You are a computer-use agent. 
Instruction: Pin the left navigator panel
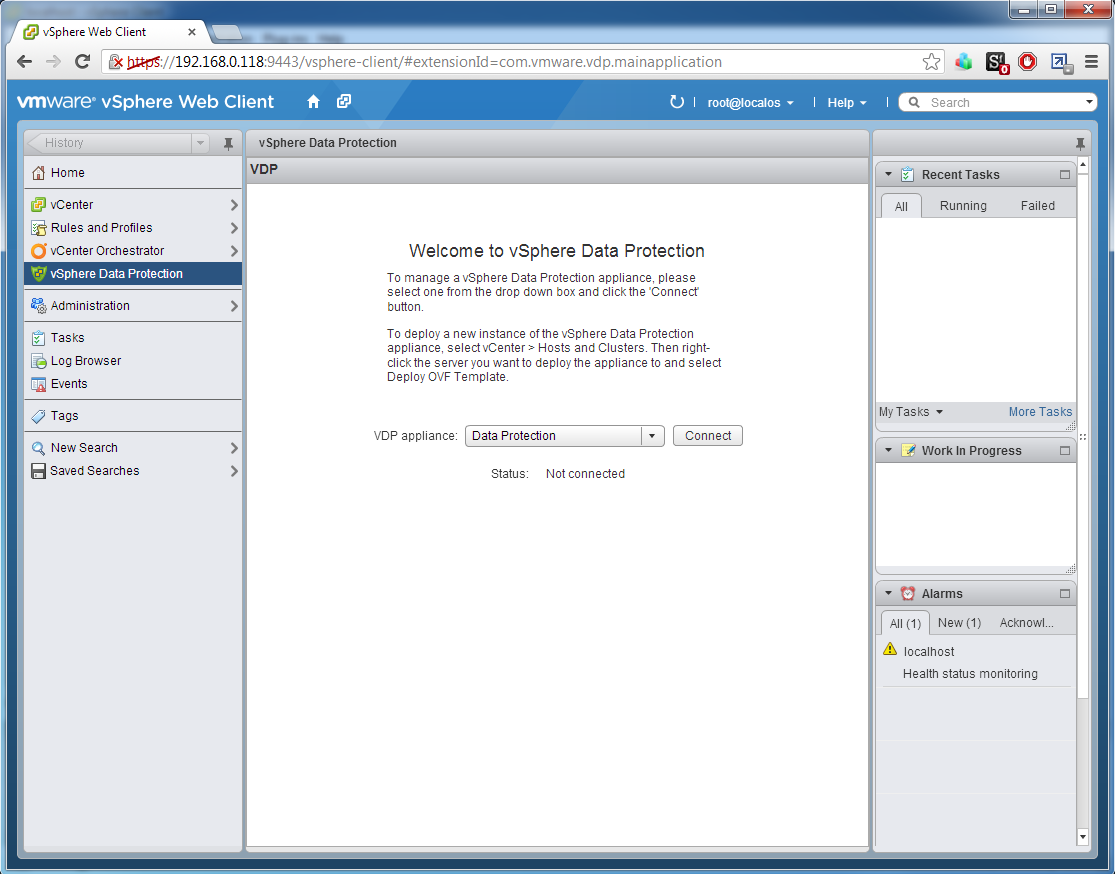228,144
